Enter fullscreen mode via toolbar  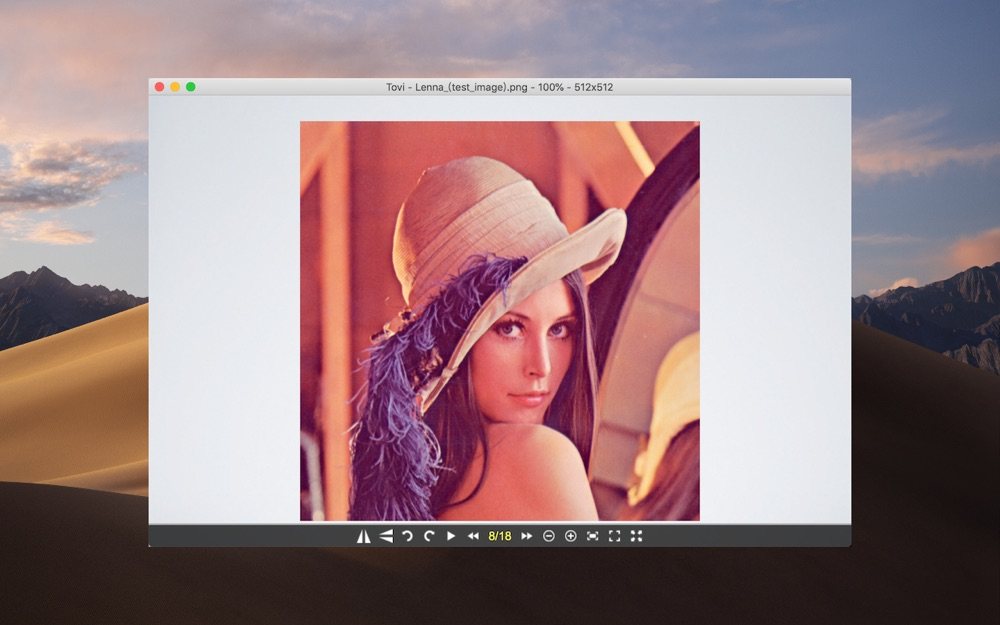pos(636,536)
